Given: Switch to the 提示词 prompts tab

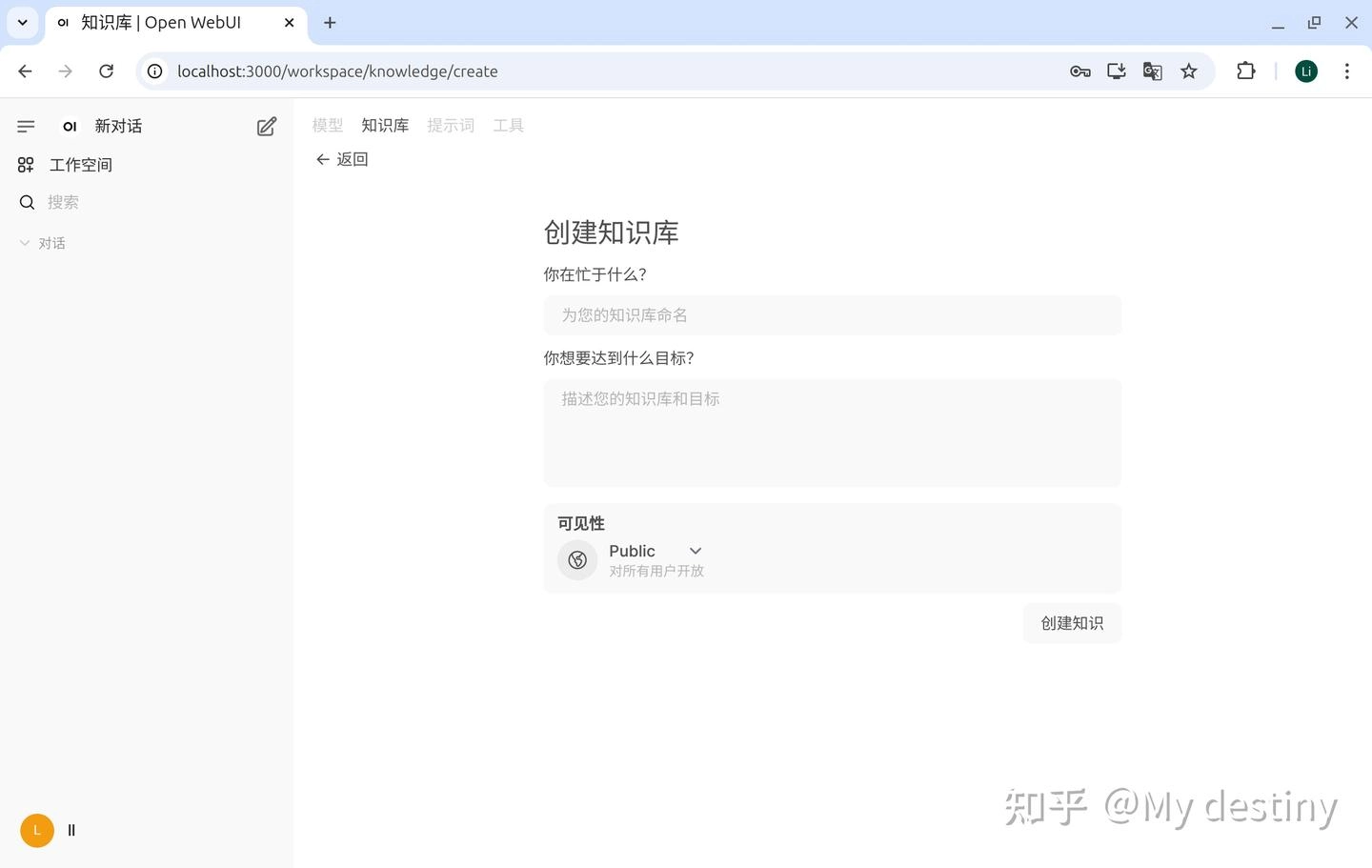Looking at the screenshot, I should pyautogui.click(x=450, y=126).
